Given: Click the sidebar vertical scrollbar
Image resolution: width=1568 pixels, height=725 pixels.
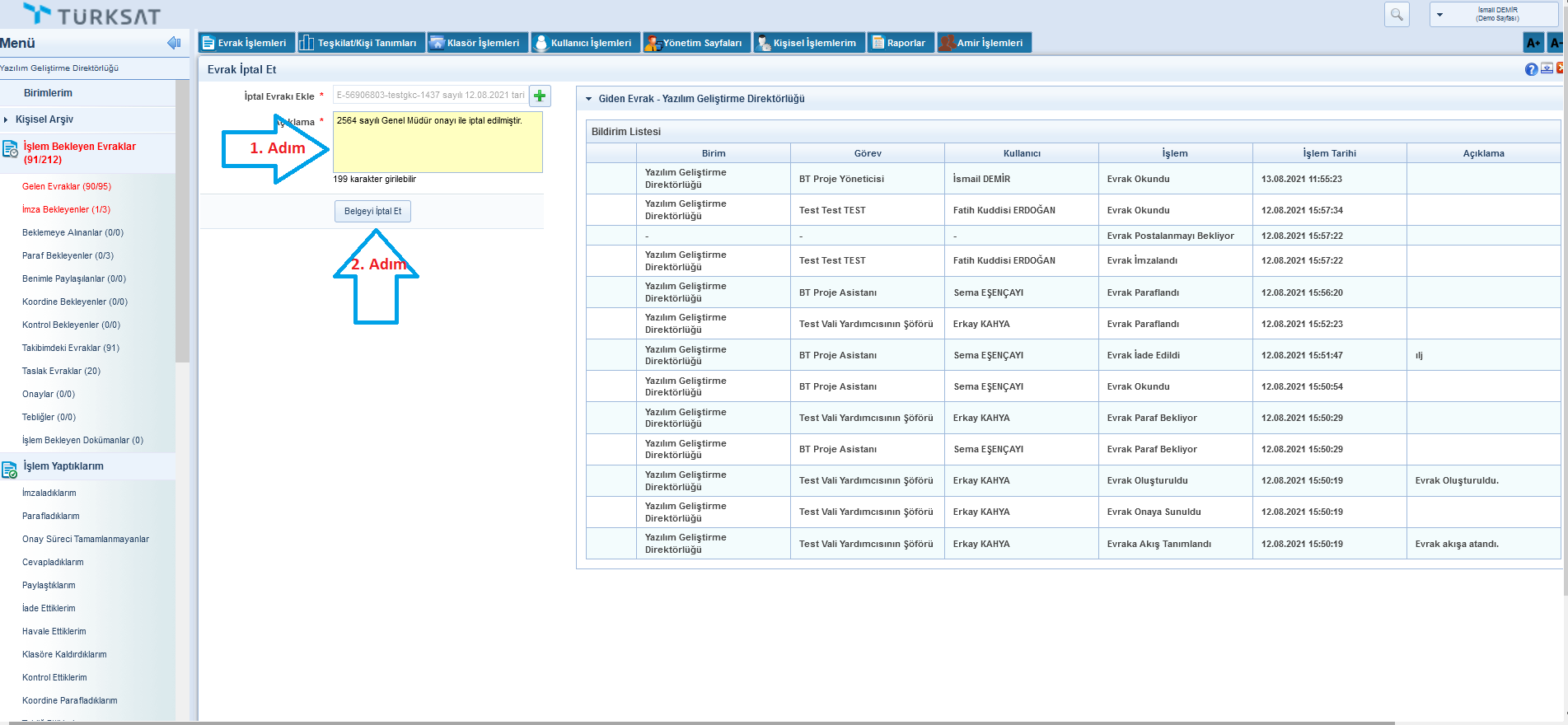Looking at the screenshot, I should tap(182, 247).
